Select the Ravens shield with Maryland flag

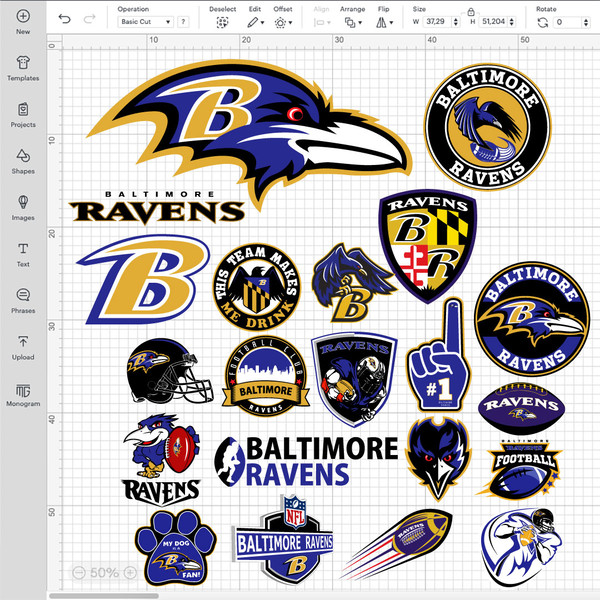[428, 246]
